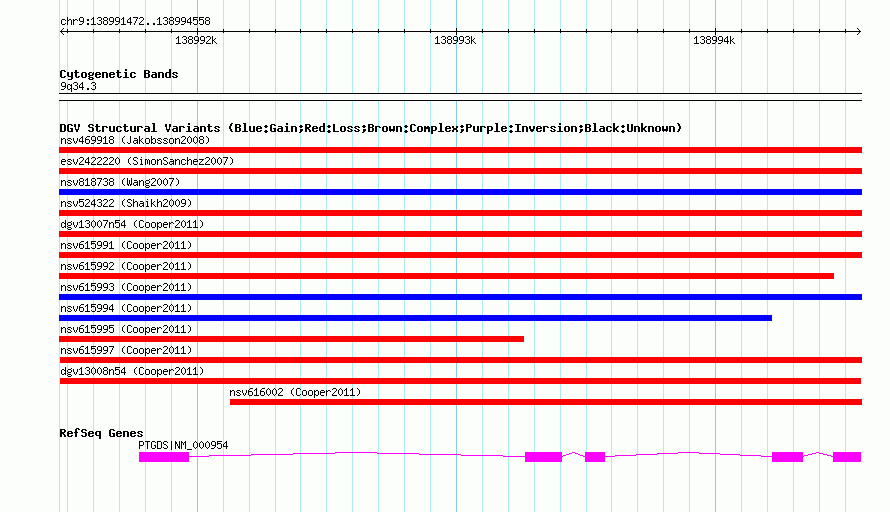Click the left arrow end of the ruler
The width and height of the screenshot is (890, 512).
62,31
